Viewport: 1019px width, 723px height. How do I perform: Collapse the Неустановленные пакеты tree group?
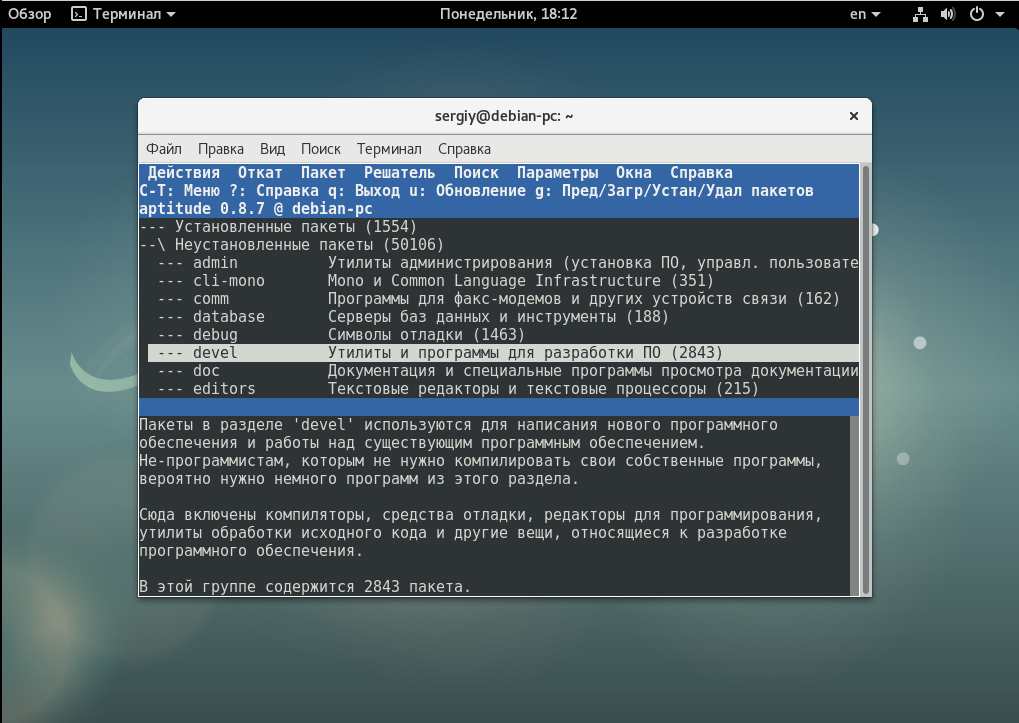[292, 245]
